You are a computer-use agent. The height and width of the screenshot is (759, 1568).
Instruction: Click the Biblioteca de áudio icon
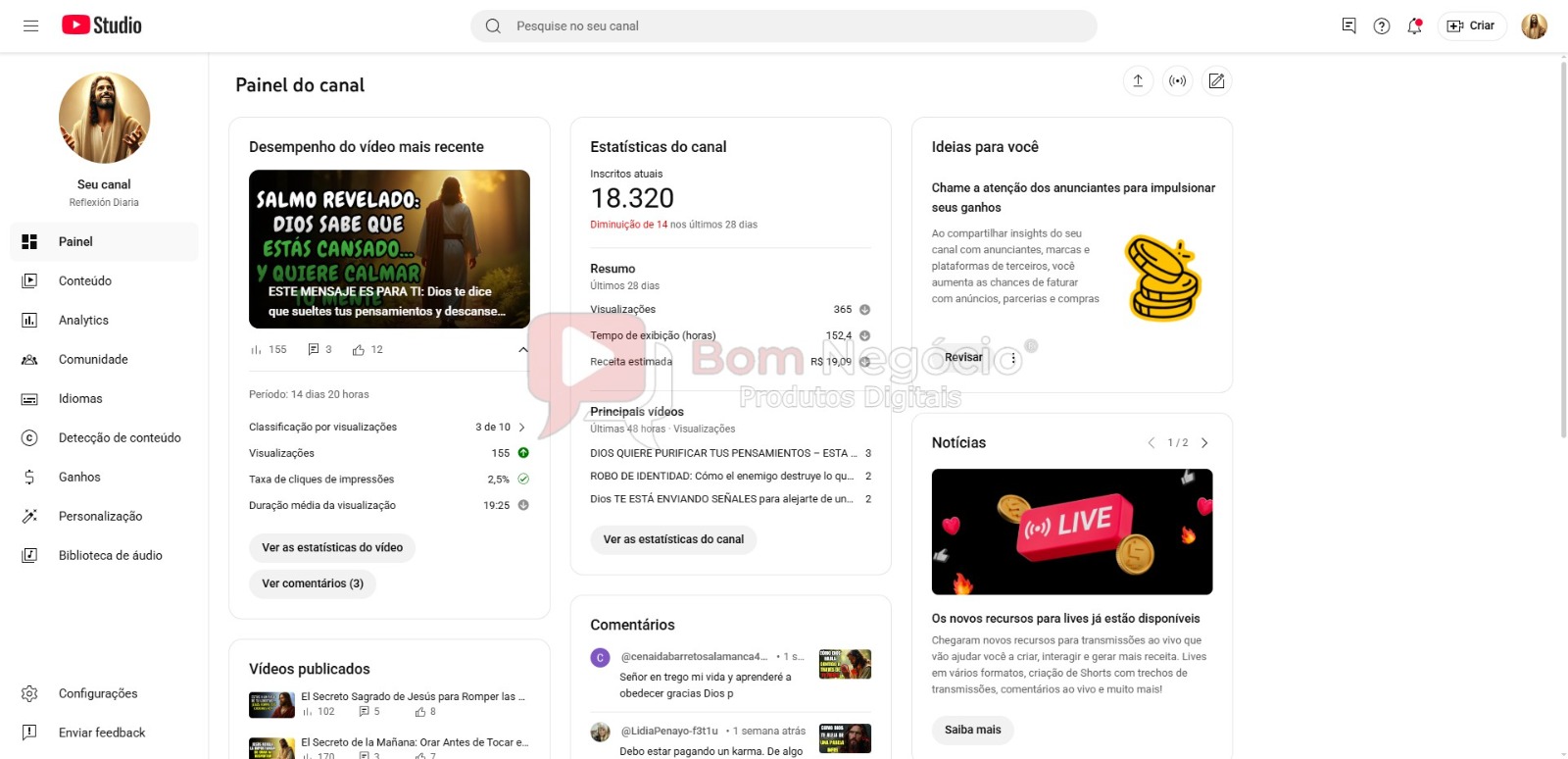(29, 555)
